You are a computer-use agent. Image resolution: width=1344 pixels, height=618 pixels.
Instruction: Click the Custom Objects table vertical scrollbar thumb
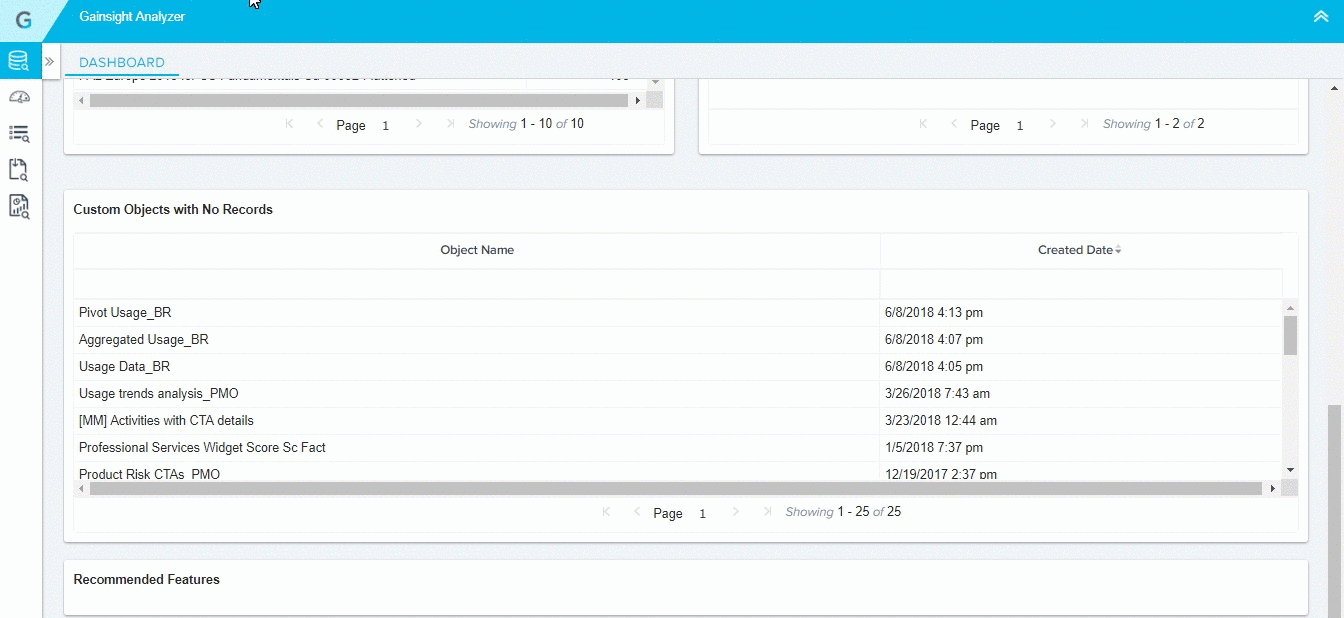1290,336
